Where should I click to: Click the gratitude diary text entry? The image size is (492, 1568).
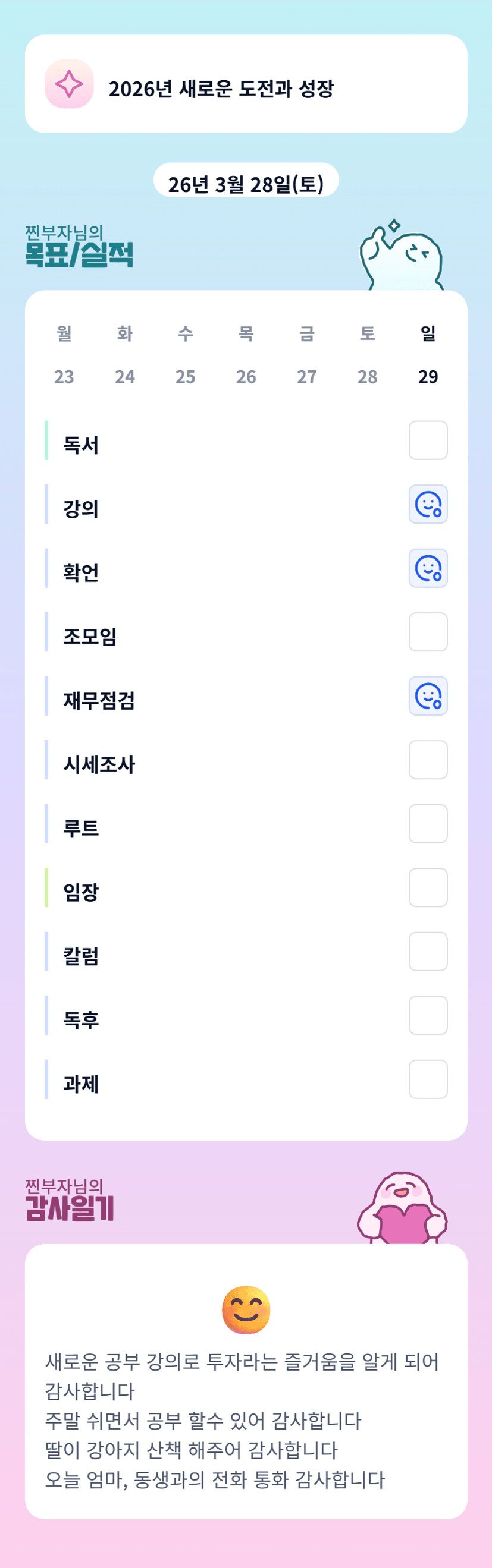(x=243, y=1421)
